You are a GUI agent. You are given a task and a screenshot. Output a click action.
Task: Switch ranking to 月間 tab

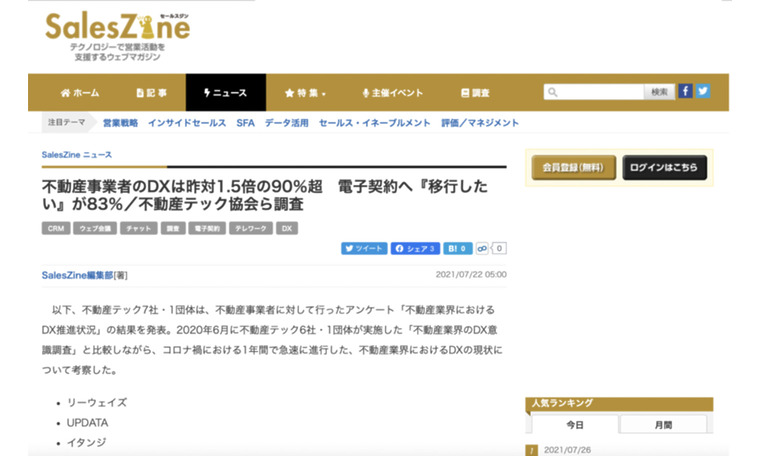662,425
